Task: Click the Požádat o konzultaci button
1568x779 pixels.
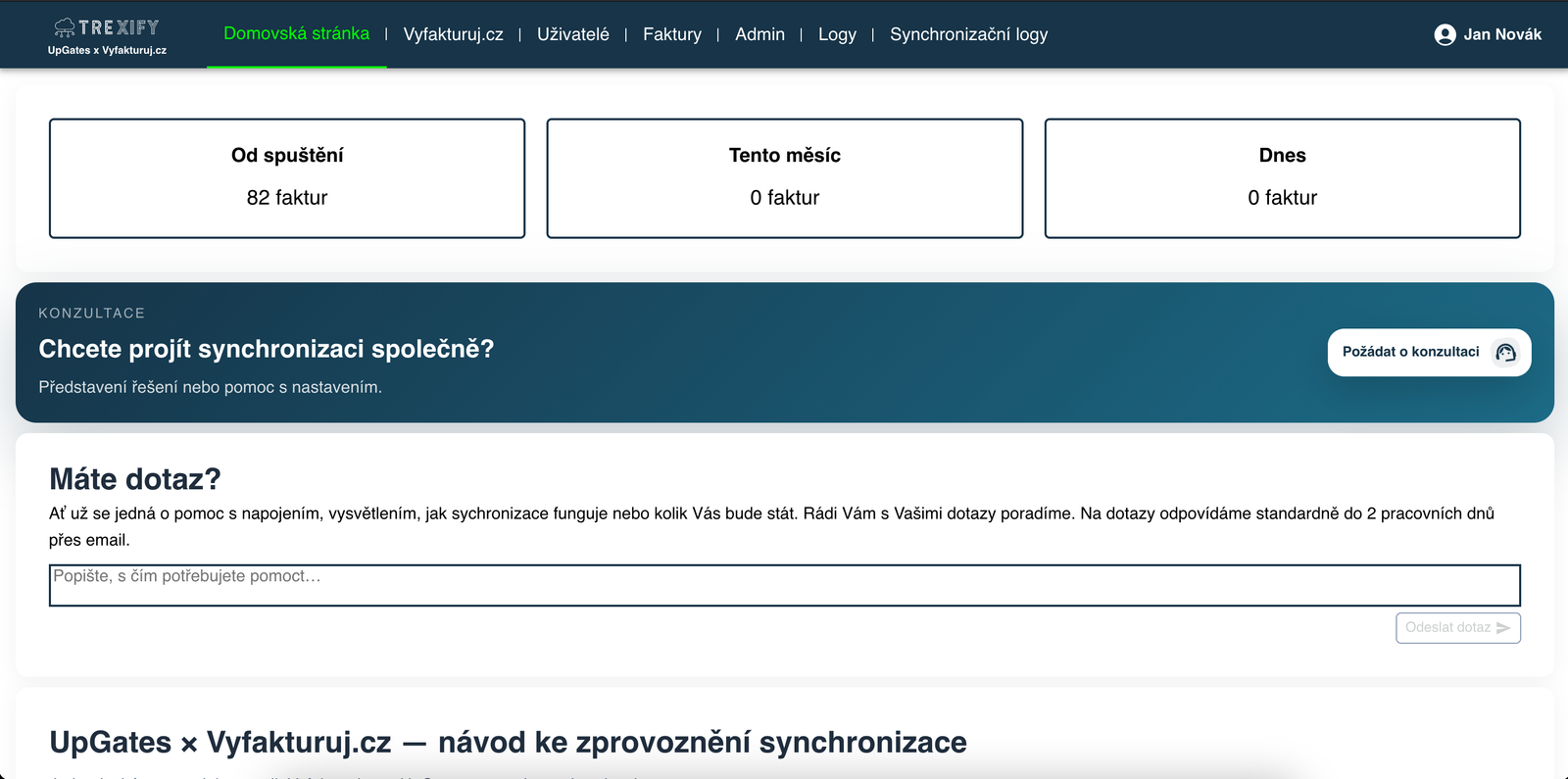Action: pyautogui.click(x=1429, y=353)
